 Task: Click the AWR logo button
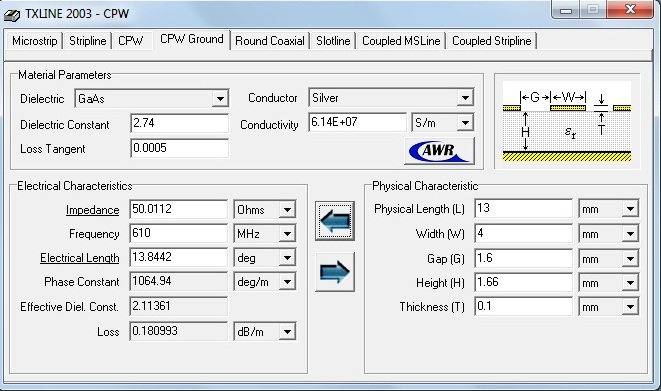(x=439, y=150)
